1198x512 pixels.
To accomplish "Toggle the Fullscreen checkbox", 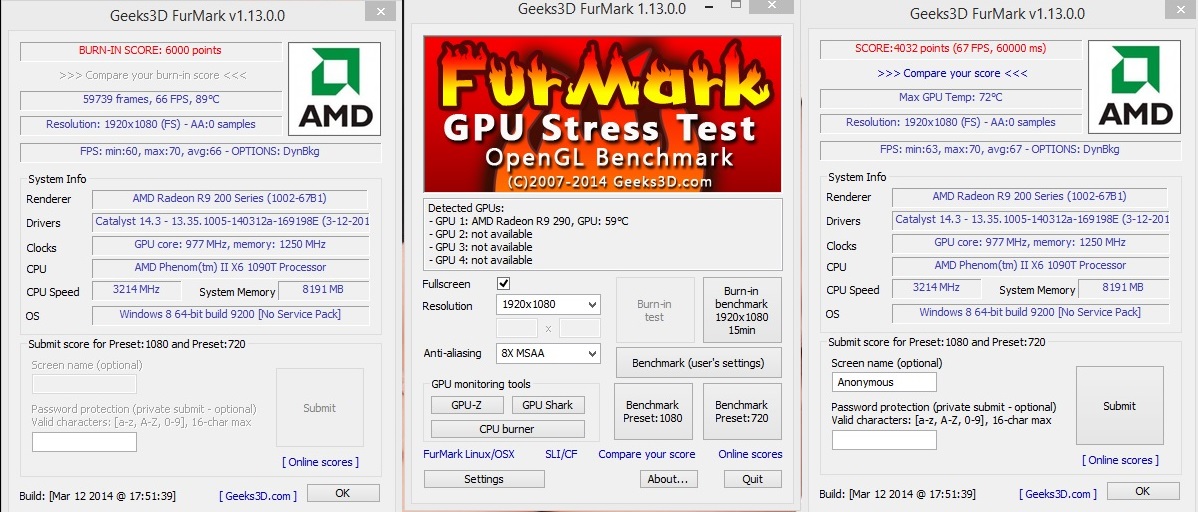I will pyautogui.click(x=503, y=284).
